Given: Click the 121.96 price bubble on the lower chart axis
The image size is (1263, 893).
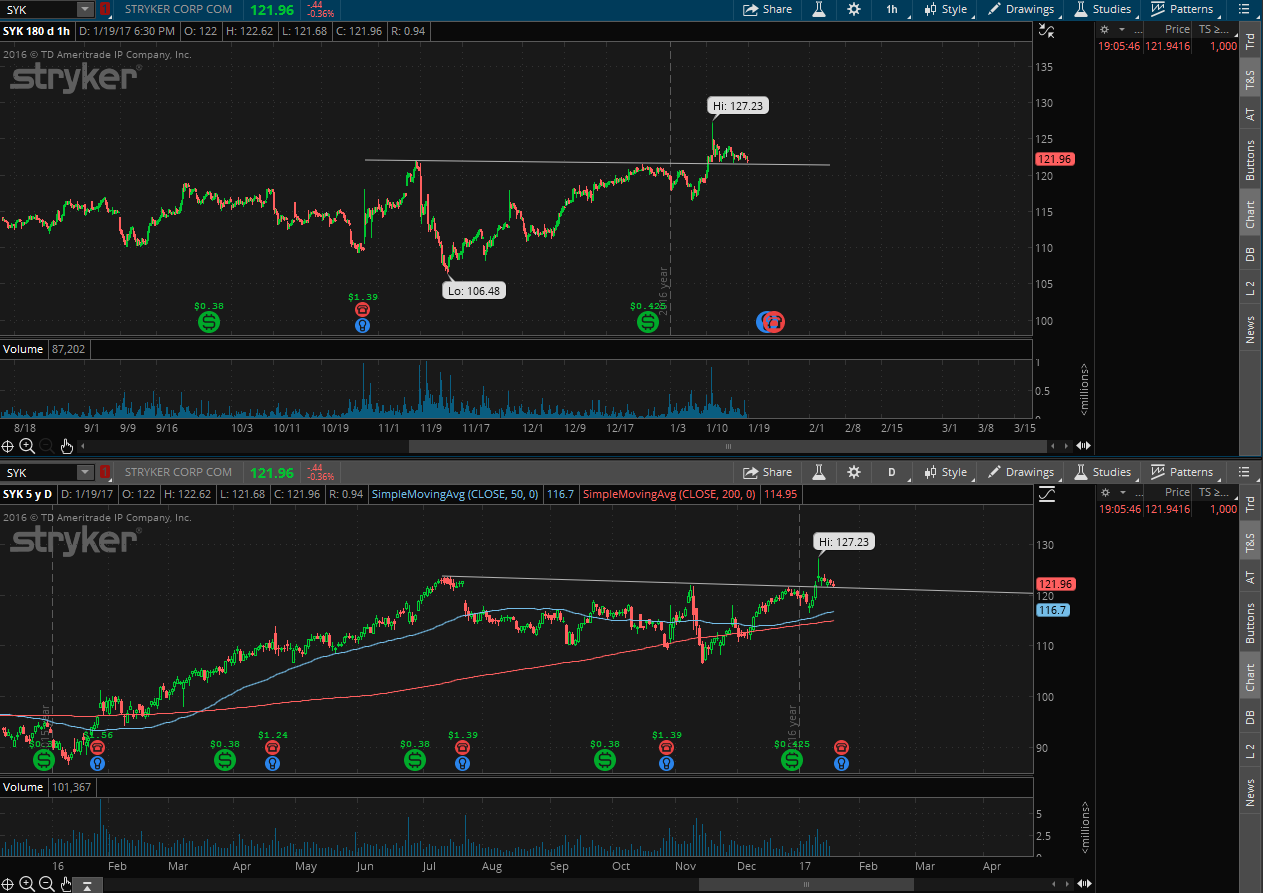Looking at the screenshot, I should 1055,584.
